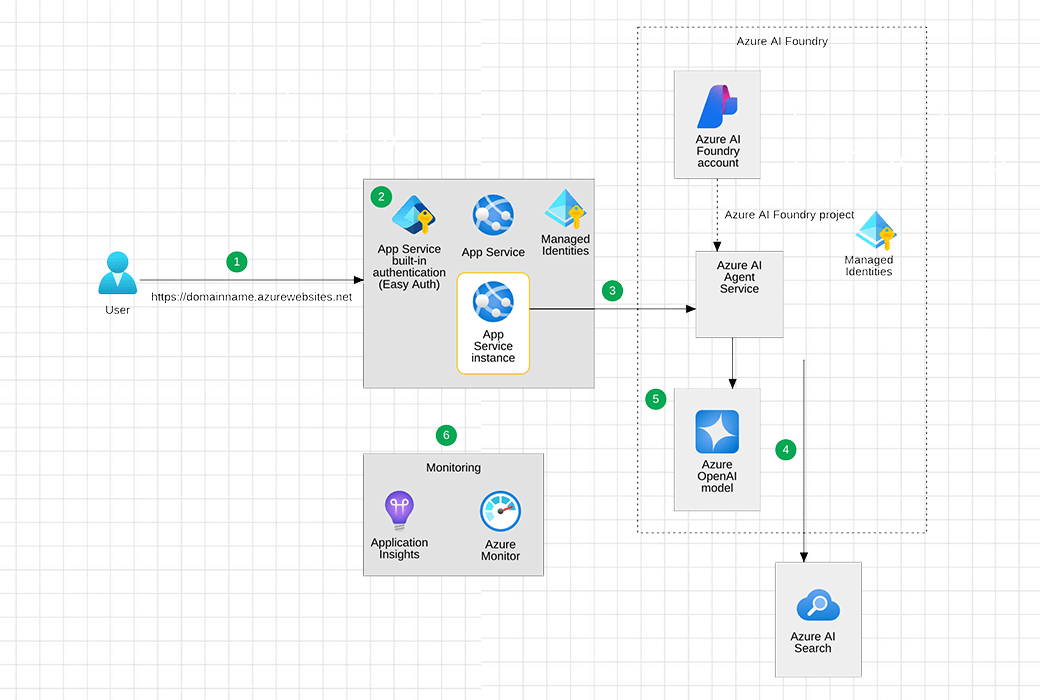Screen dimensions: 1040x700
Task: Select Managed Identities icon in App Service box
Action: (565, 210)
